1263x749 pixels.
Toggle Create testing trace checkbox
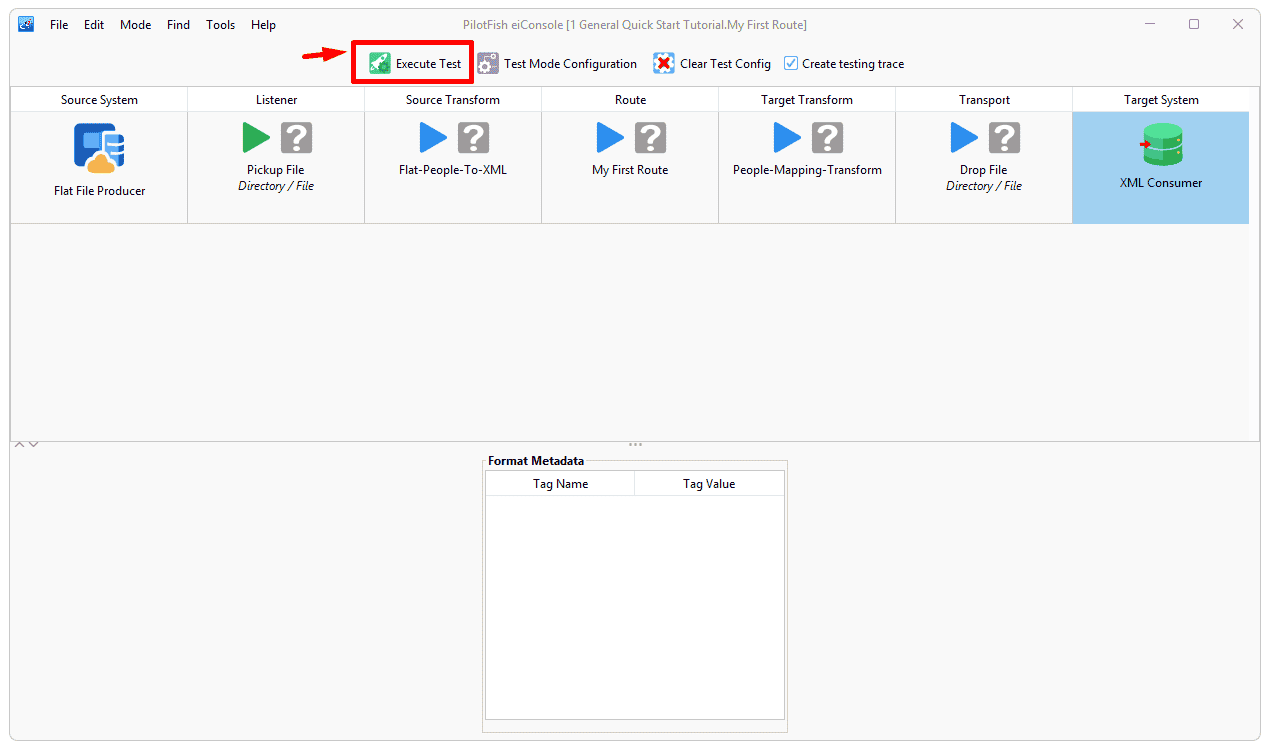click(x=791, y=63)
